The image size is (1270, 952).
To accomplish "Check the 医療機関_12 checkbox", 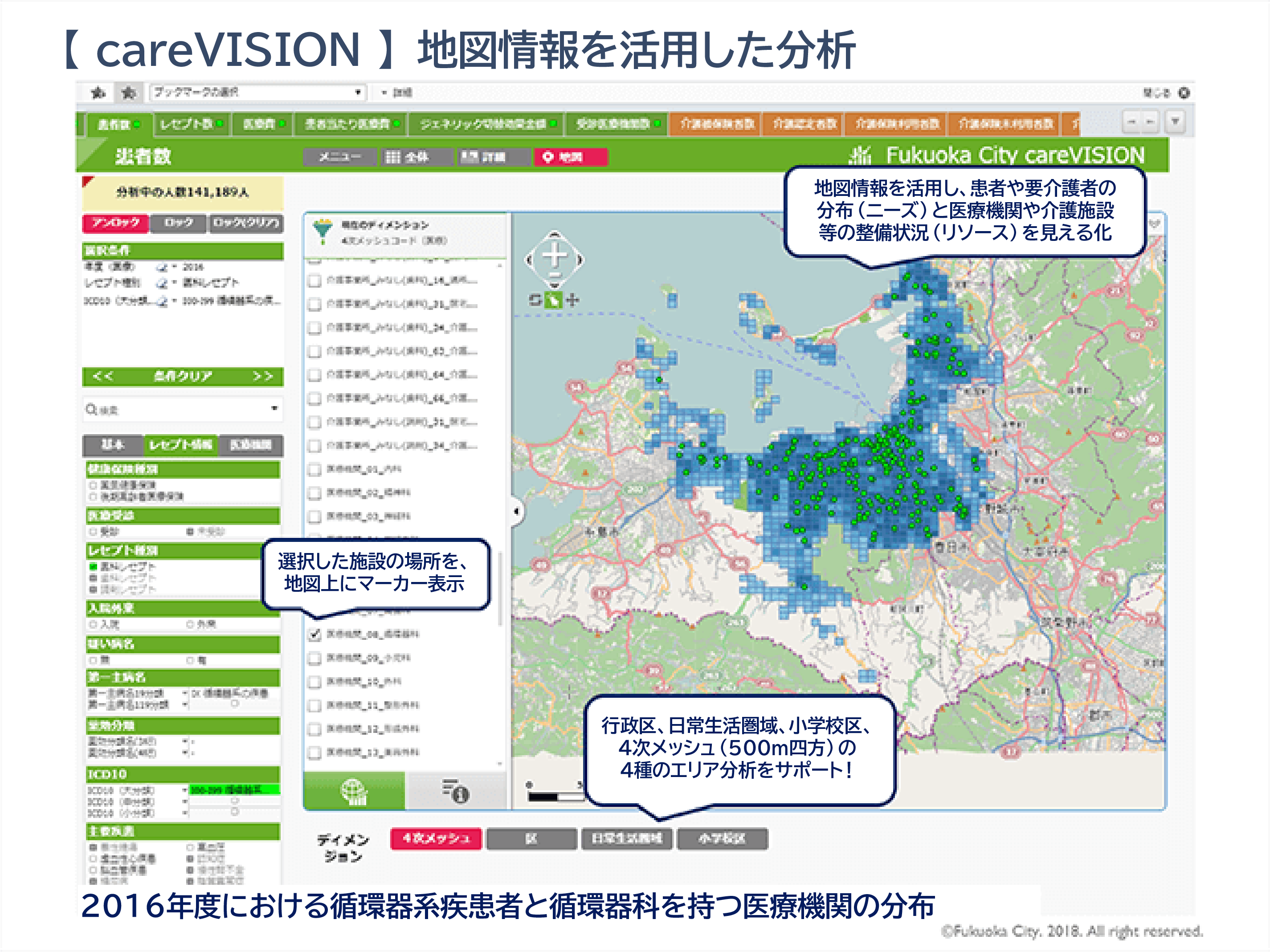I will pyautogui.click(x=314, y=729).
